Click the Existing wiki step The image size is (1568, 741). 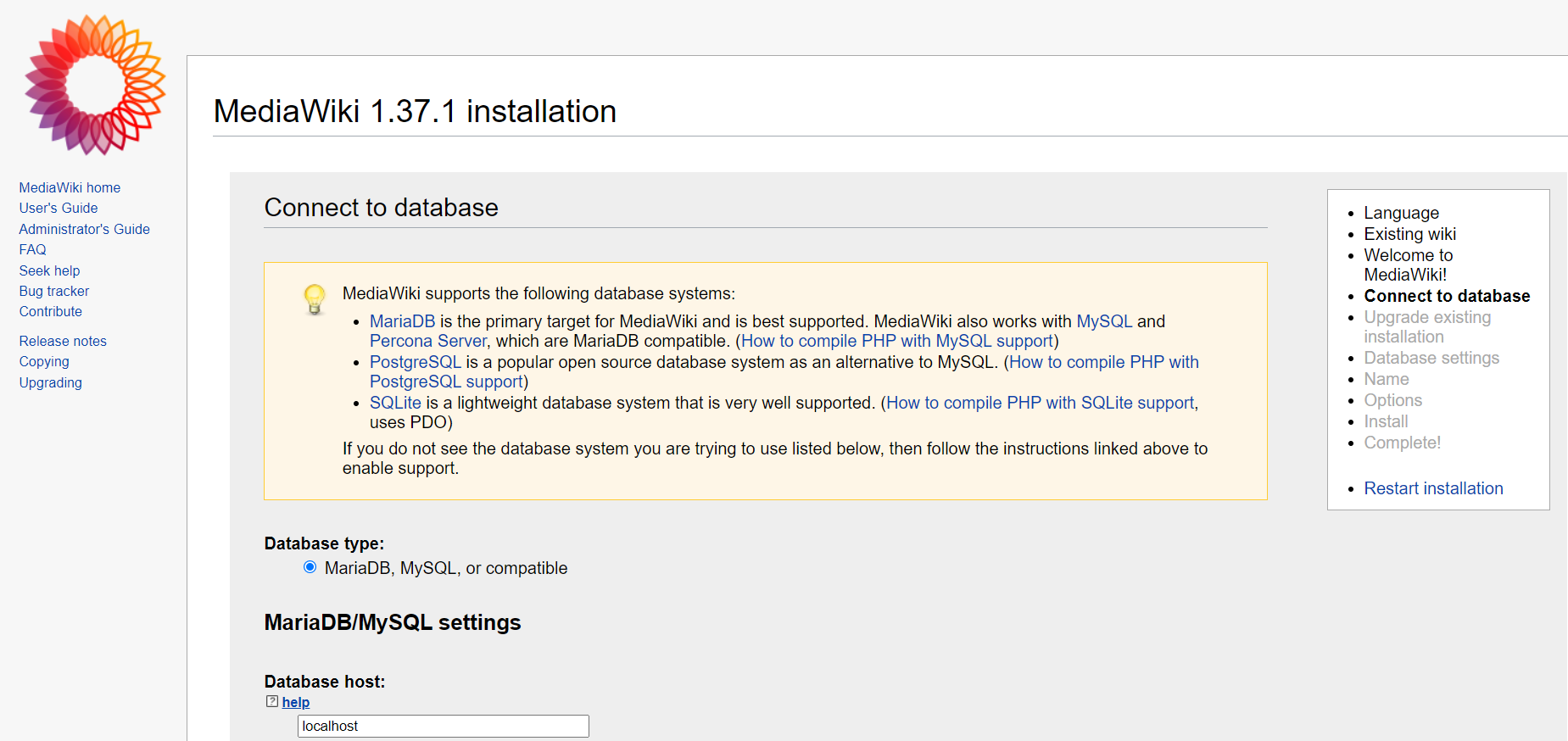tap(1409, 234)
